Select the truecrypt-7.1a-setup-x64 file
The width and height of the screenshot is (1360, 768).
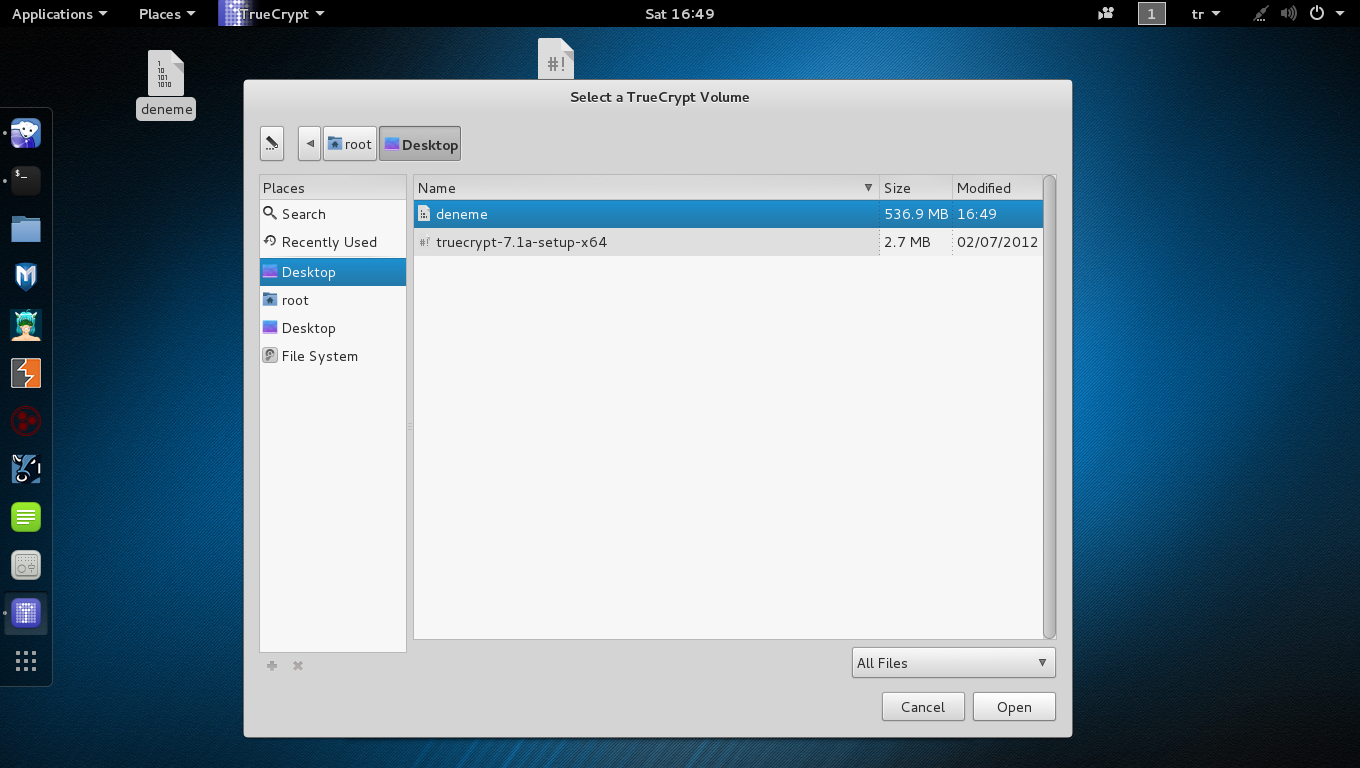[x=521, y=242]
